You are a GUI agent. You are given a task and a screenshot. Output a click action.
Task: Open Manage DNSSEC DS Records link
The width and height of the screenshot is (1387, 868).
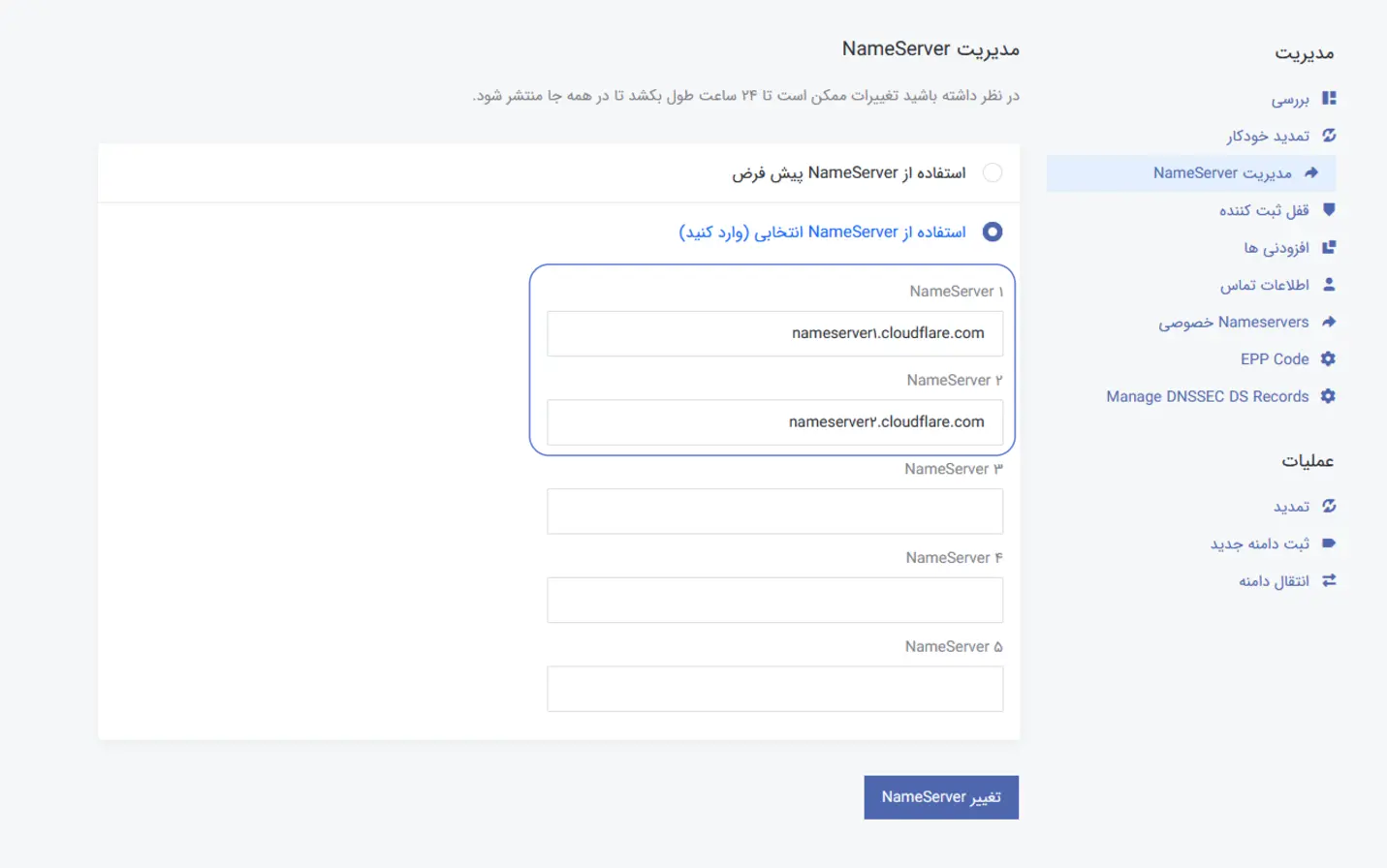point(1208,396)
